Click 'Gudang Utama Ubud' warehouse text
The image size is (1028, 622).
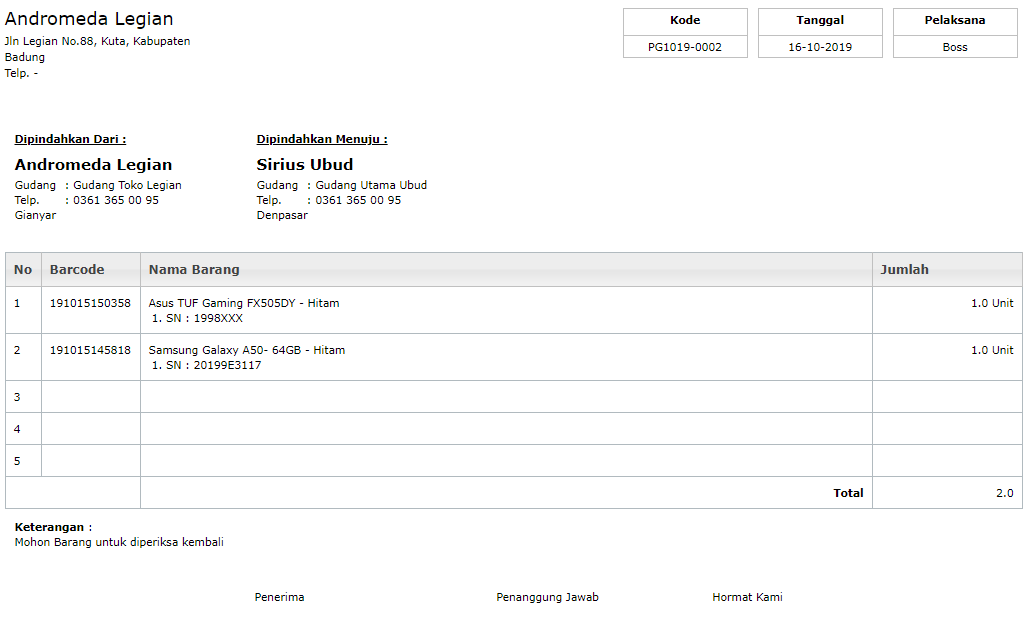[371, 185]
